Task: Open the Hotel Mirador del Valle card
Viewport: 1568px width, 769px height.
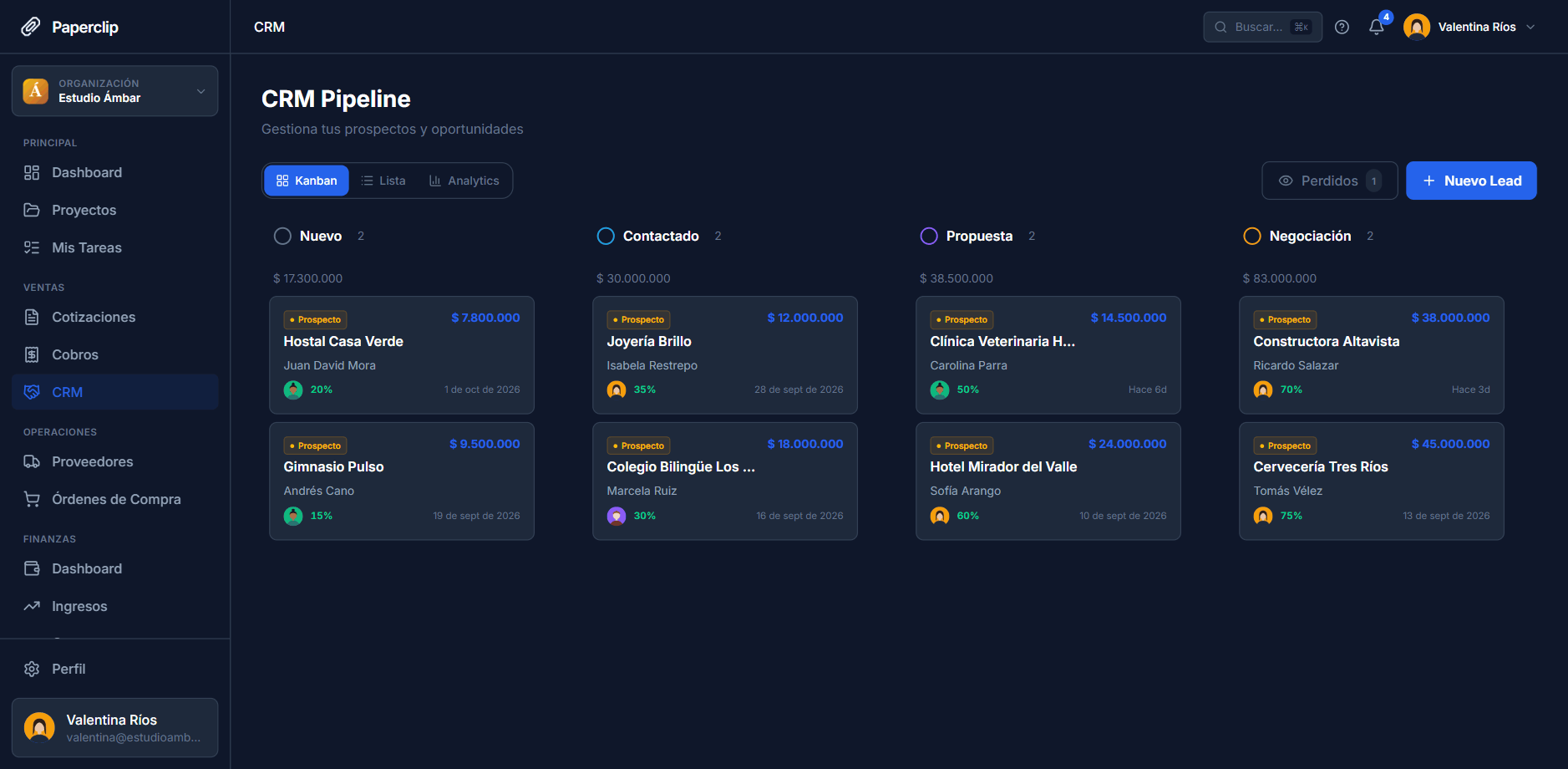Action: pos(1048,481)
